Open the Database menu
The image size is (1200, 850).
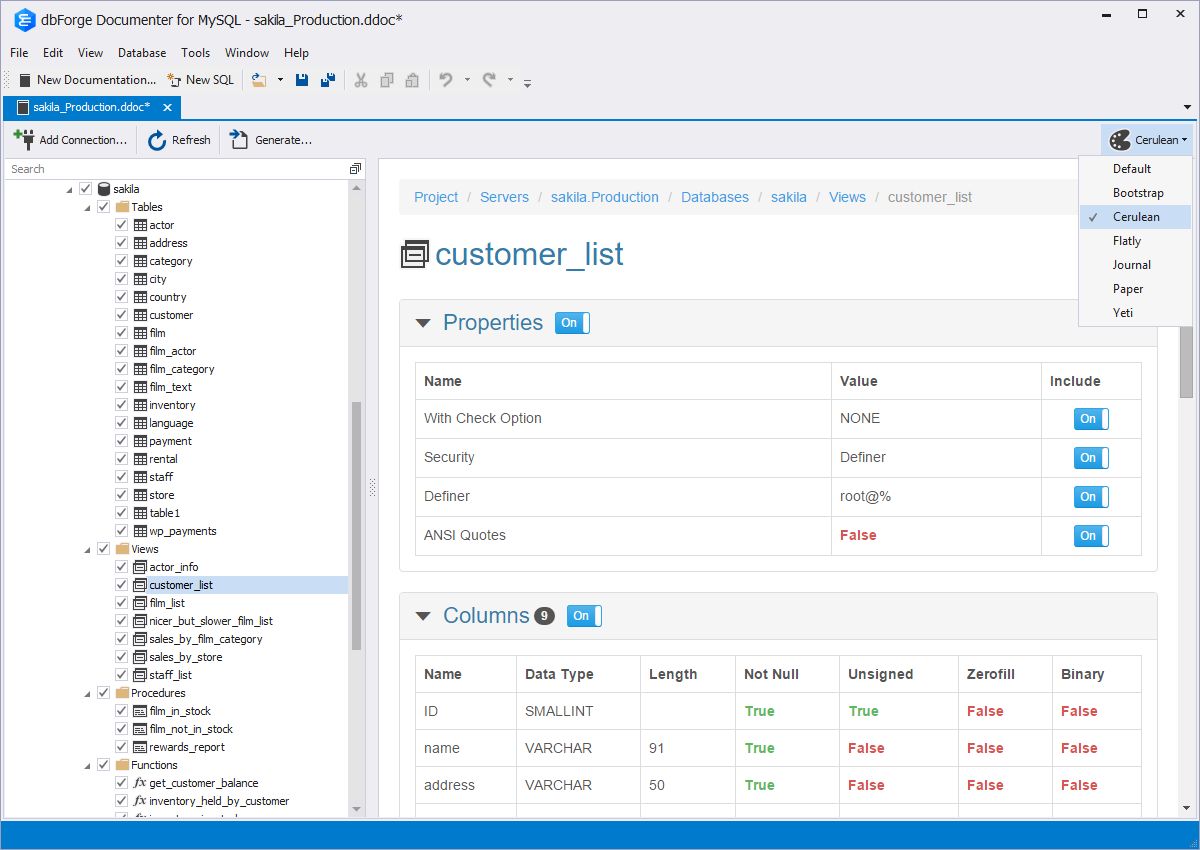141,53
